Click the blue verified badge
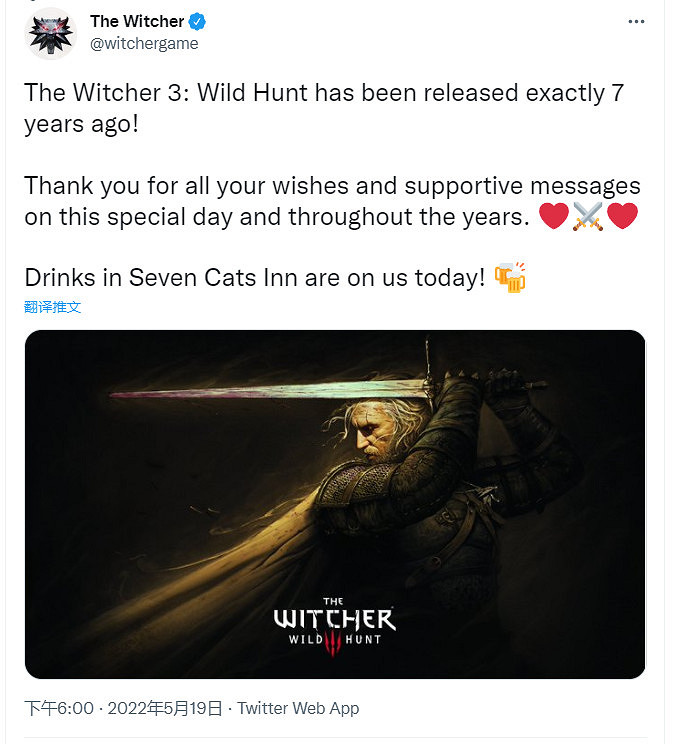The height and width of the screenshot is (744, 674). [200, 21]
